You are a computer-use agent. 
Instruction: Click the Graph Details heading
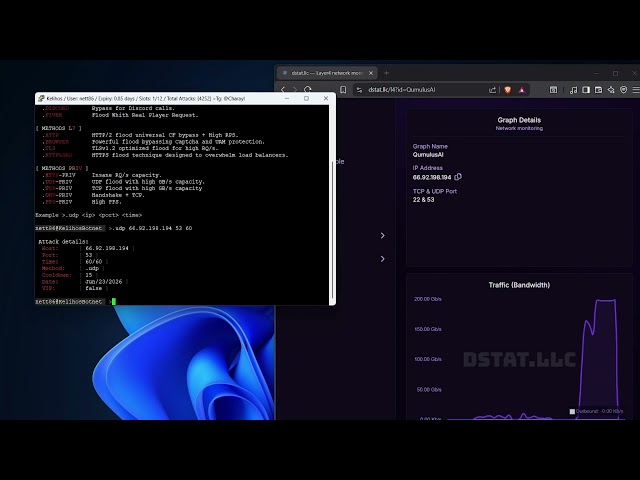click(x=519, y=120)
